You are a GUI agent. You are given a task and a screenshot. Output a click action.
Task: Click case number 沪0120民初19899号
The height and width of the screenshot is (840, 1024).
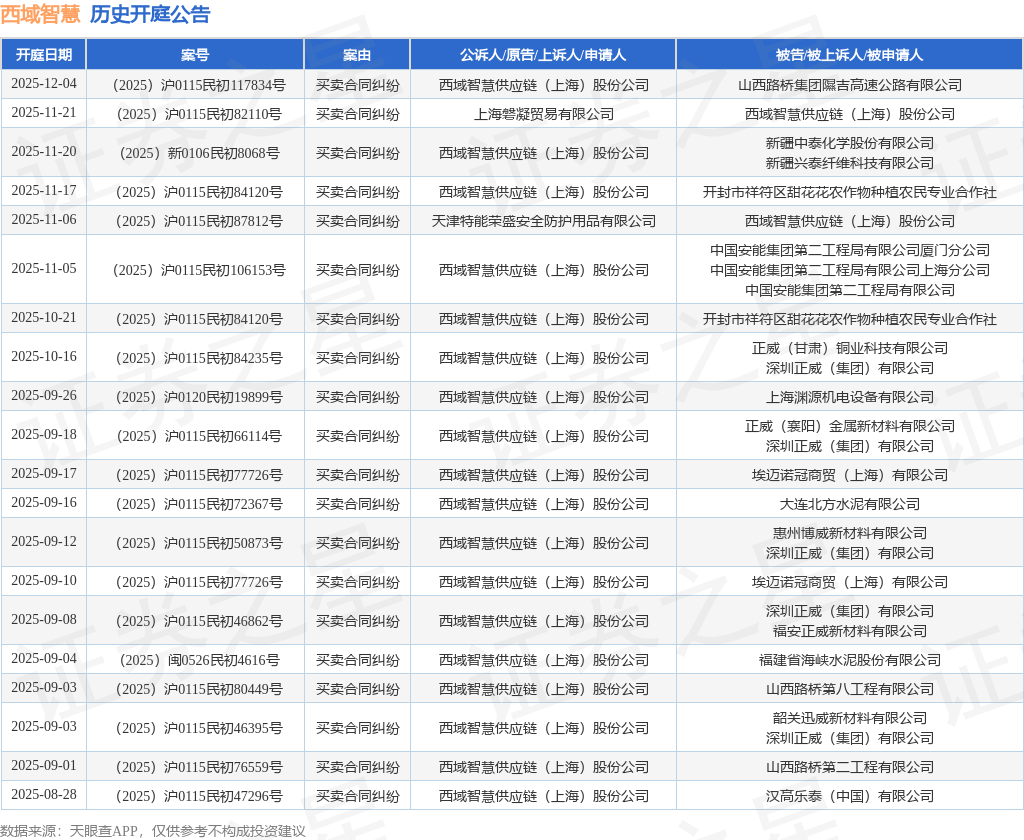click(223, 398)
